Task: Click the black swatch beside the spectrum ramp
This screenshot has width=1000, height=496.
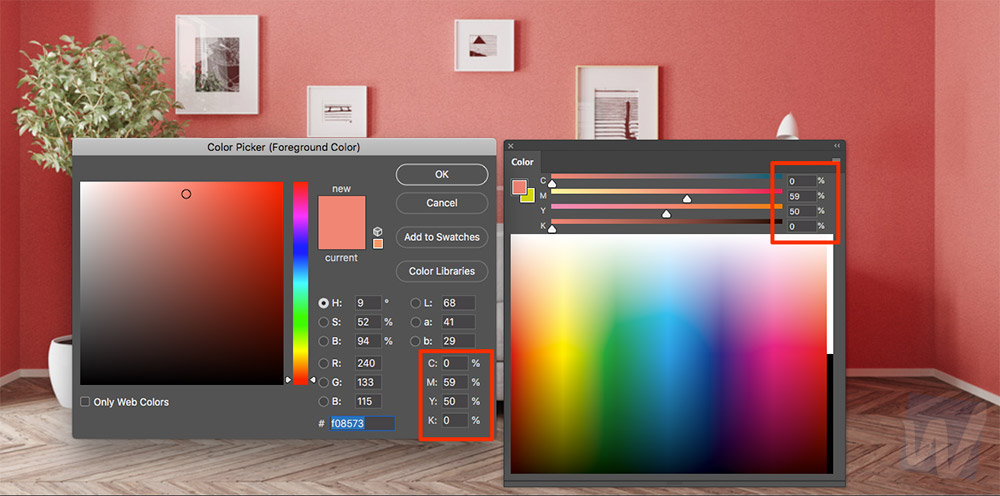Action: click(x=830, y=414)
